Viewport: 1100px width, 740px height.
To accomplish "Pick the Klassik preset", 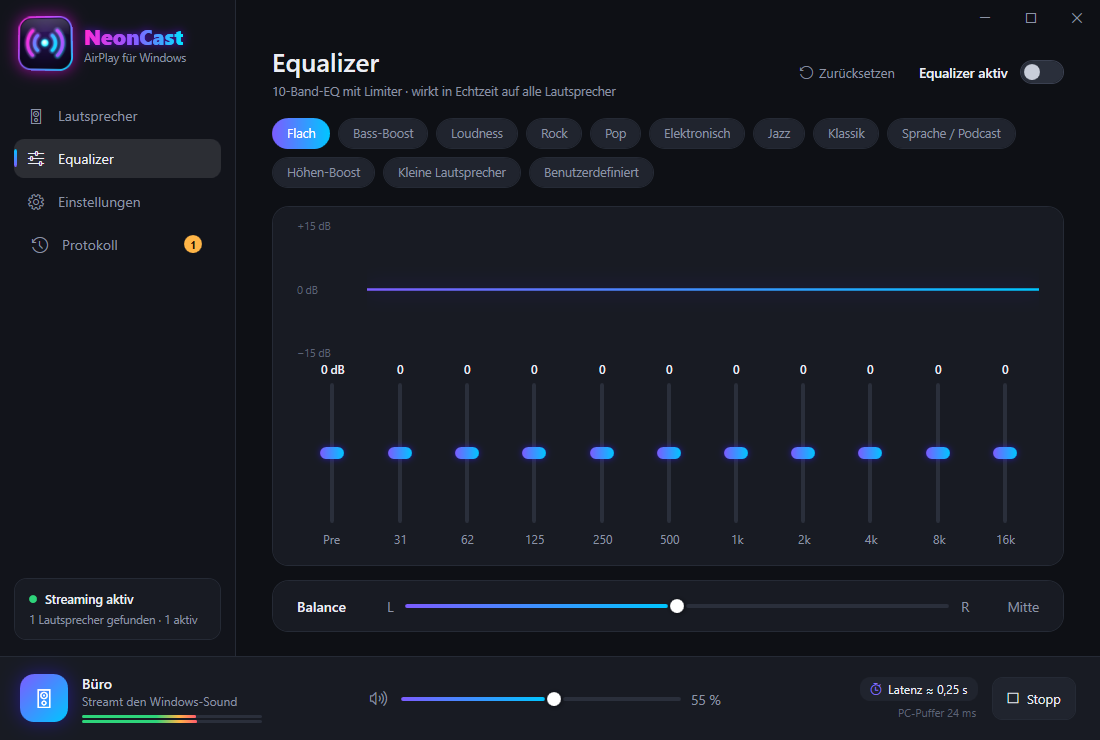I will click(846, 133).
